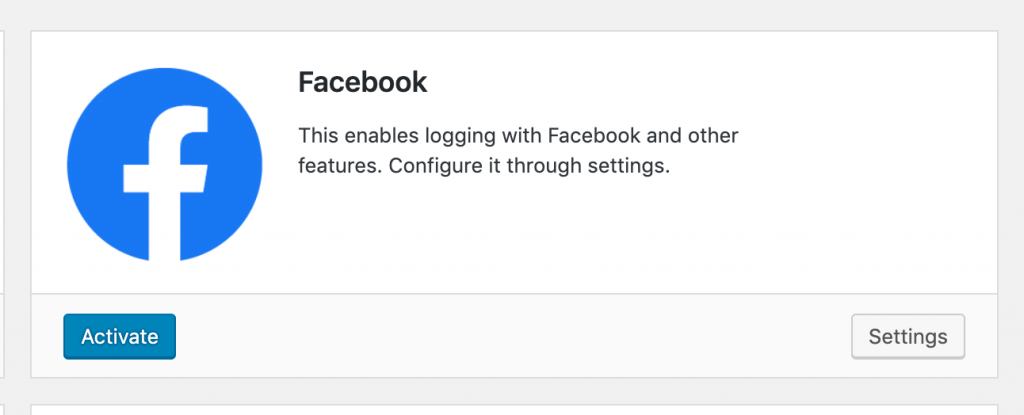This screenshot has width=1024, height=415.
Task: Click "Facebook" within the description sentence
Action: click(596, 136)
